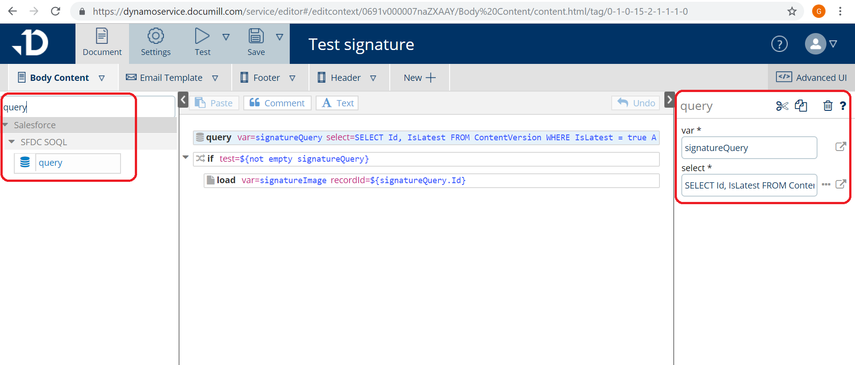Screen dimensions: 855x365
Task: Collapse the left panel arrow
Action: (183, 100)
